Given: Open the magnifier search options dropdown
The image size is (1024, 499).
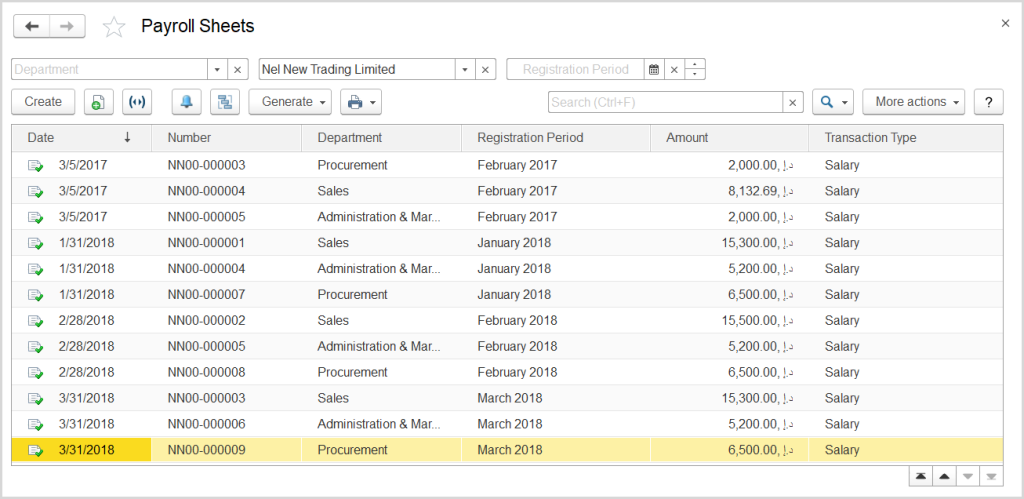Looking at the screenshot, I should pyautogui.click(x=833, y=102).
